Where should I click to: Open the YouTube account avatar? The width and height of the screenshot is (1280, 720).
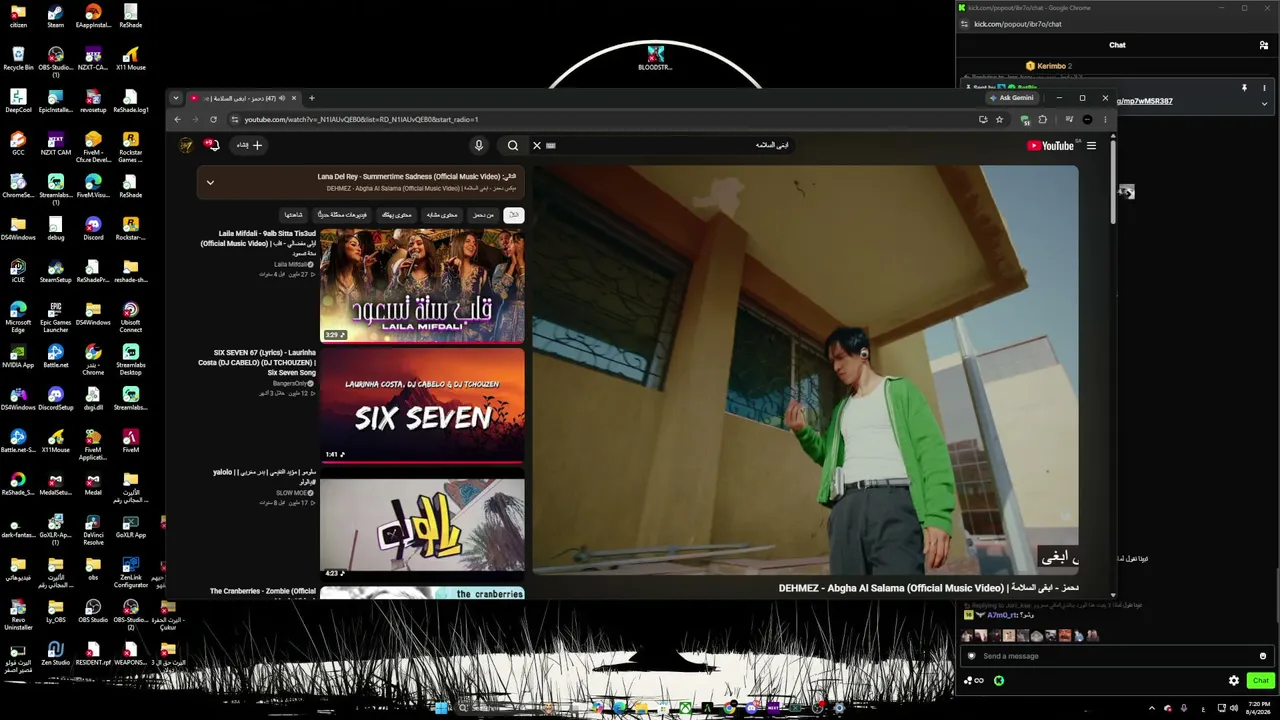click(186, 145)
